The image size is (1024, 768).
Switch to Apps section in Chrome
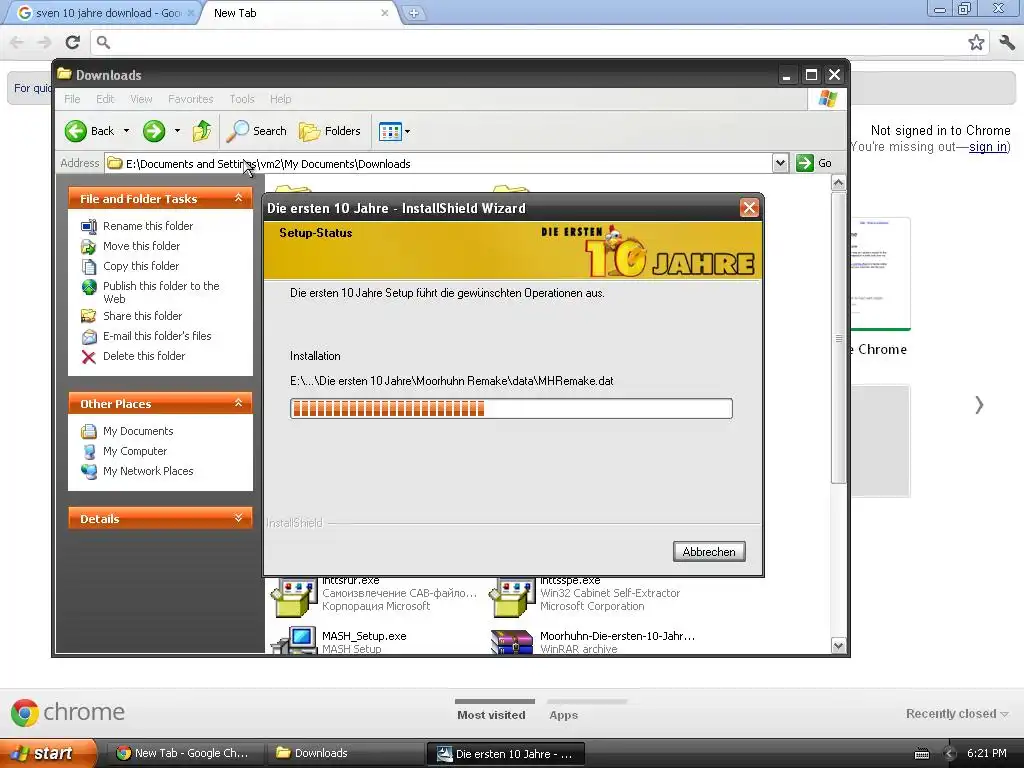(564, 715)
